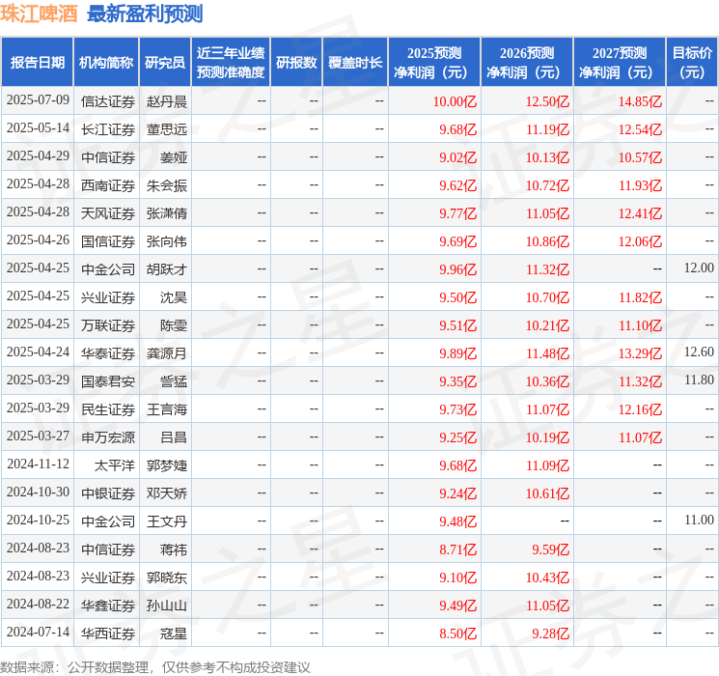Select the date cell 2025-04-29
This screenshot has height=676, width=719.
(38, 156)
